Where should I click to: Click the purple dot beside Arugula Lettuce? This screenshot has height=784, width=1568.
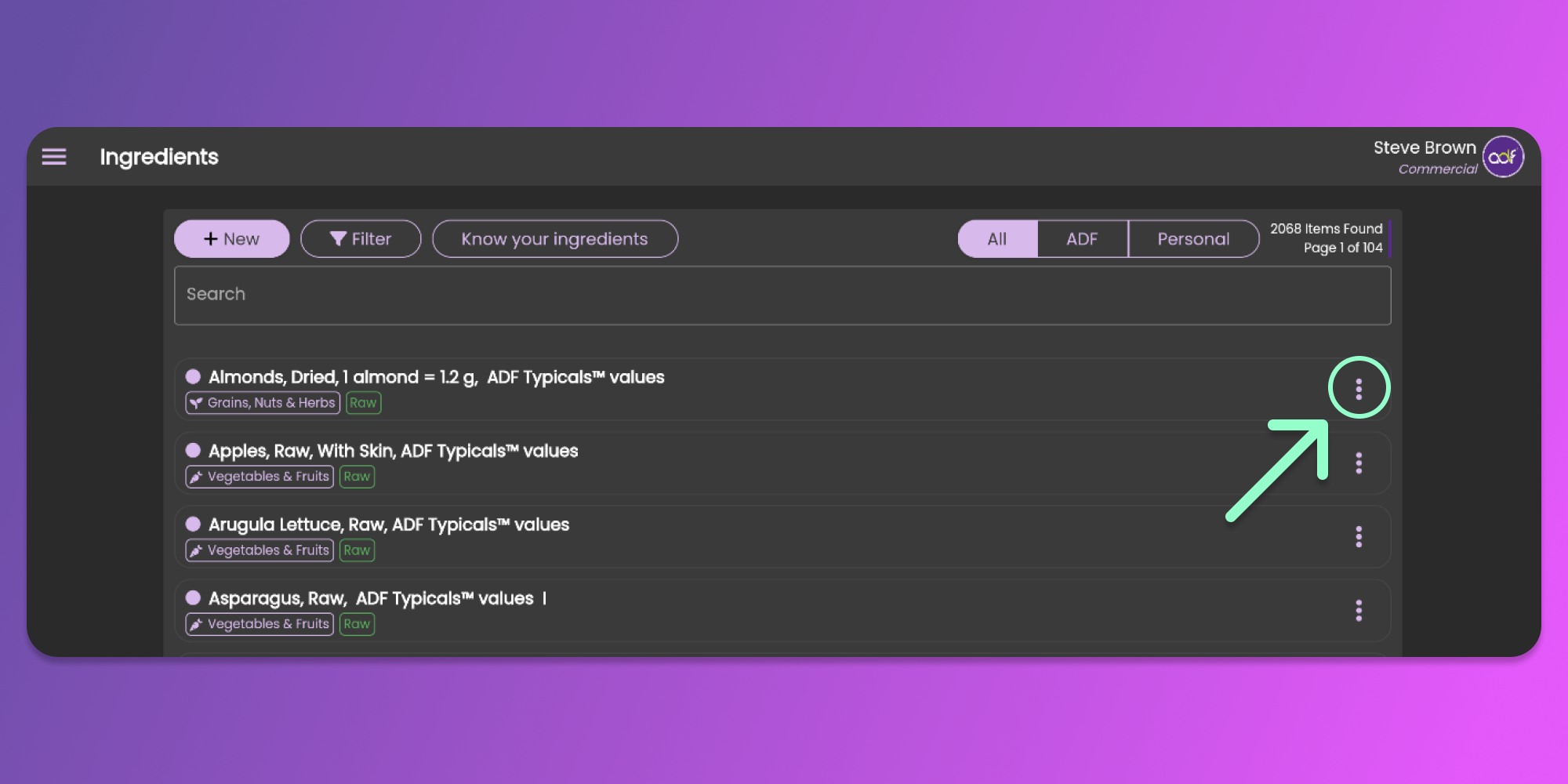[193, 524]
